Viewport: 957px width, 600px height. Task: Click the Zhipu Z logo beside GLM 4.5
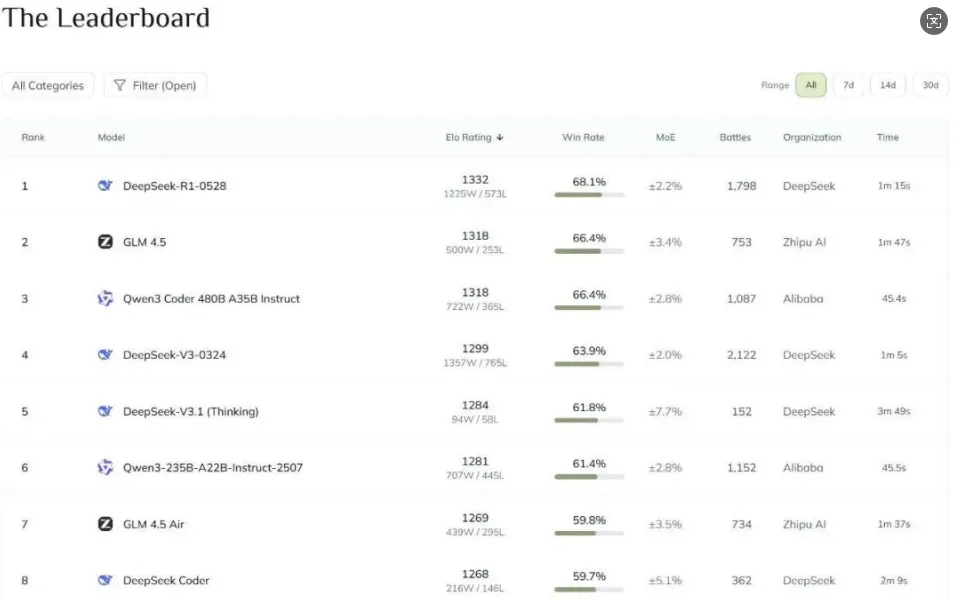pos(105,242)
